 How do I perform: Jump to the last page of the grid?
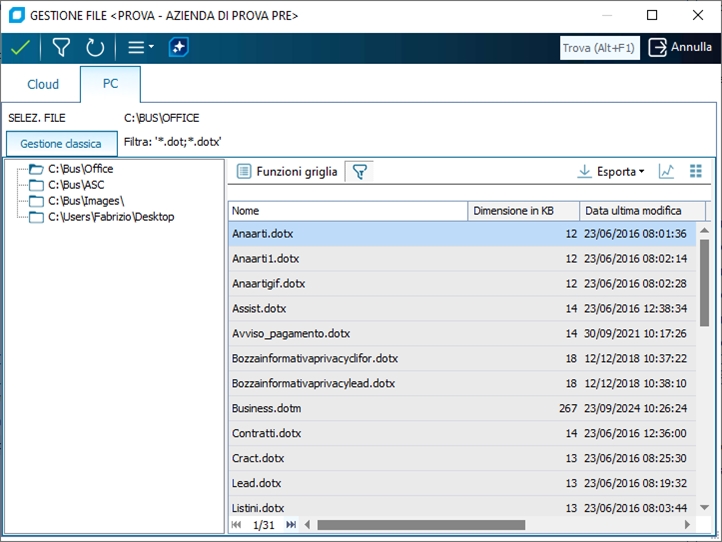tap(291, 524)
